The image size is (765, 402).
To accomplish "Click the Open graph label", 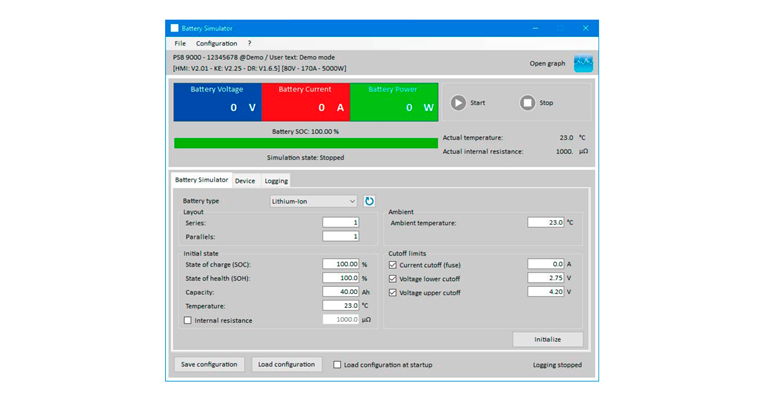I will [x=547, y=63].
